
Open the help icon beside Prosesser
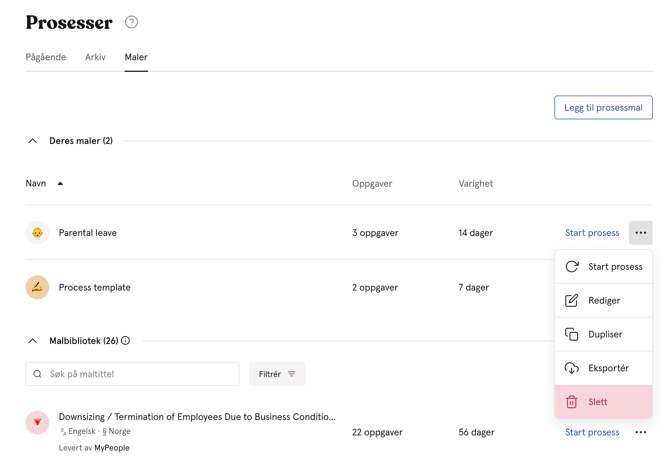point(132,22)
